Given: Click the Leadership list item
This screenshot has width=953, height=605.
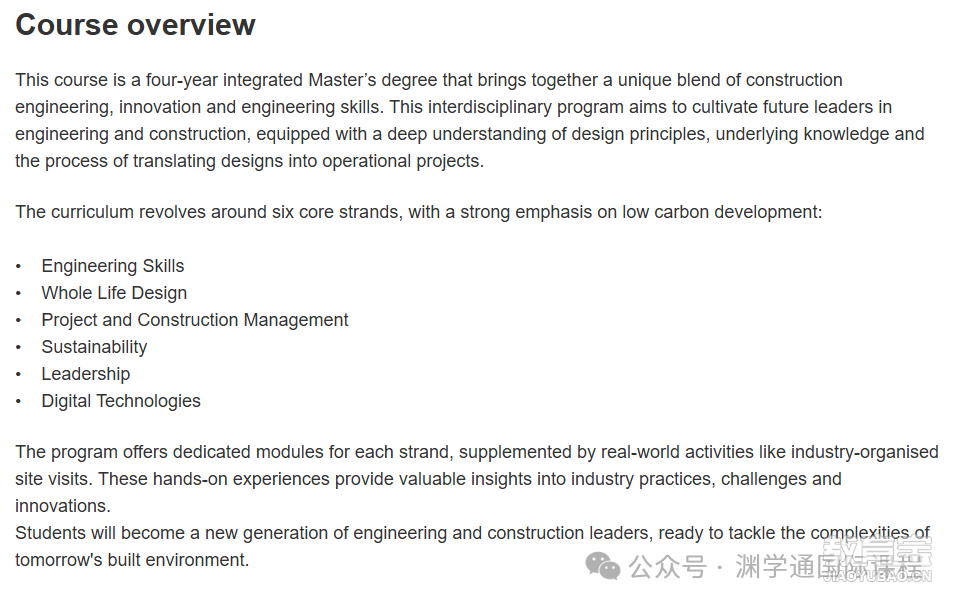Looking at the screenshot, I should [86, 374].
